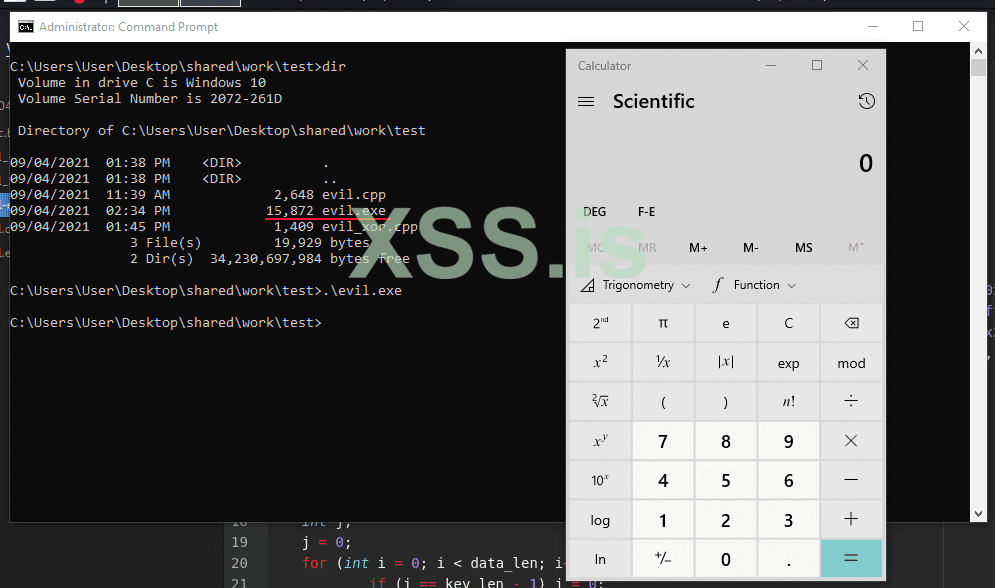Click the C clear button

pos(788,323)
